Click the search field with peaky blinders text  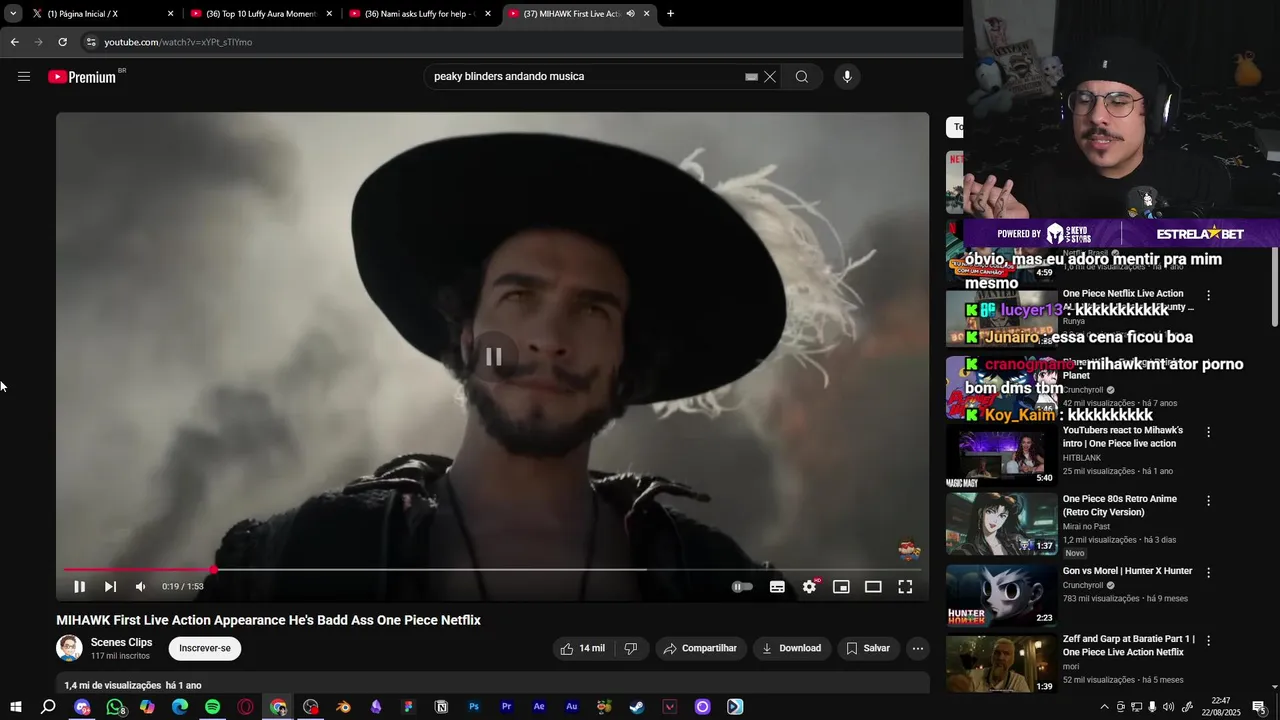tap(585, 77)
